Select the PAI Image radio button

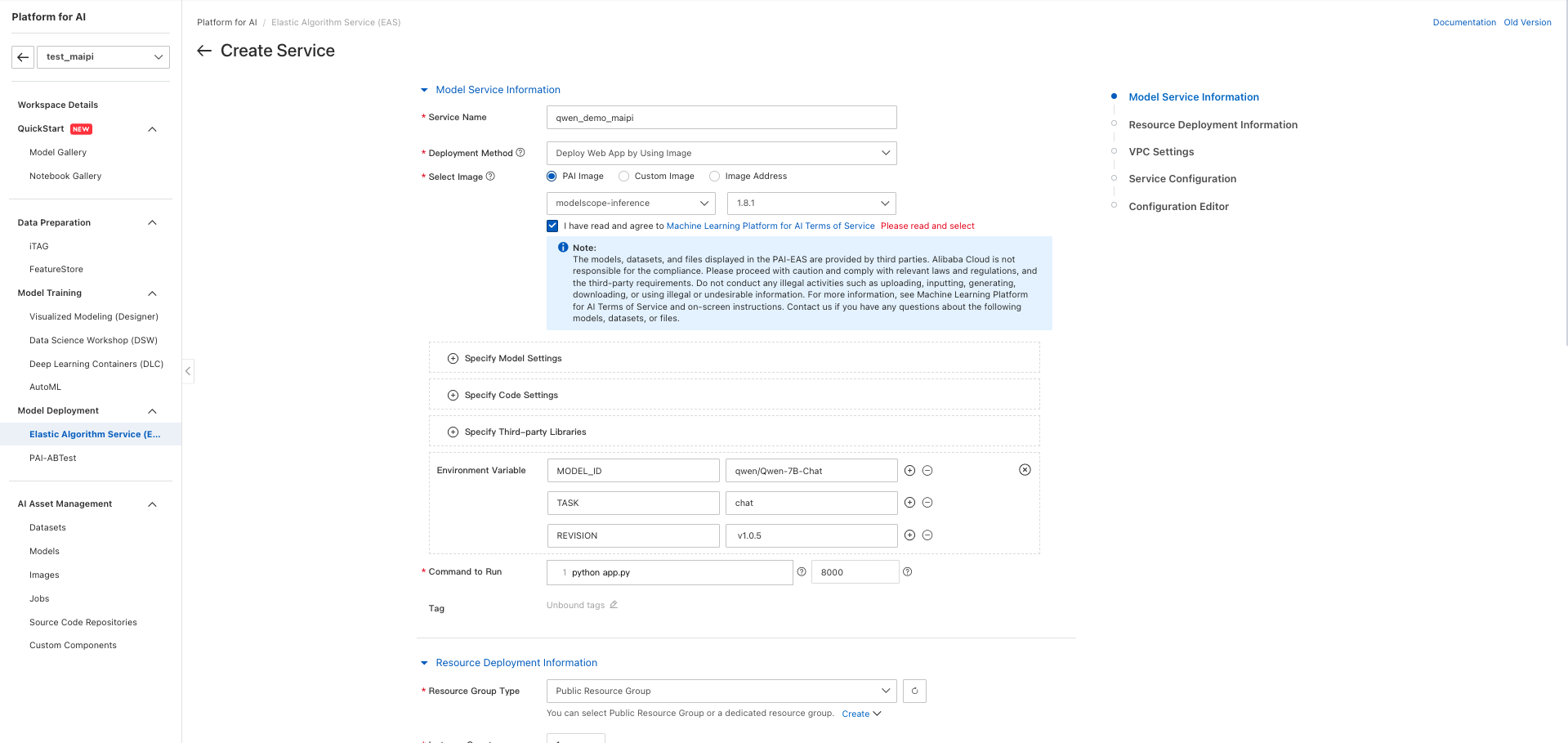552,177
